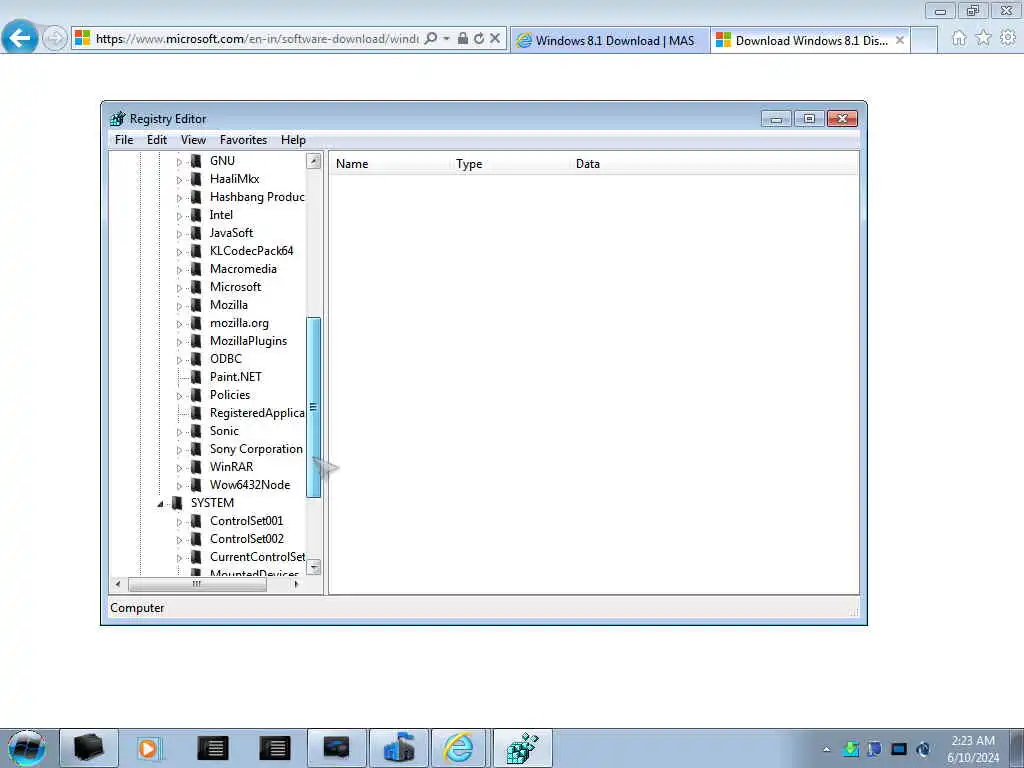Select the SYSTEM hive folder icon
Viewport: 1024px width, 768px height.
click(x=177, y=503)
